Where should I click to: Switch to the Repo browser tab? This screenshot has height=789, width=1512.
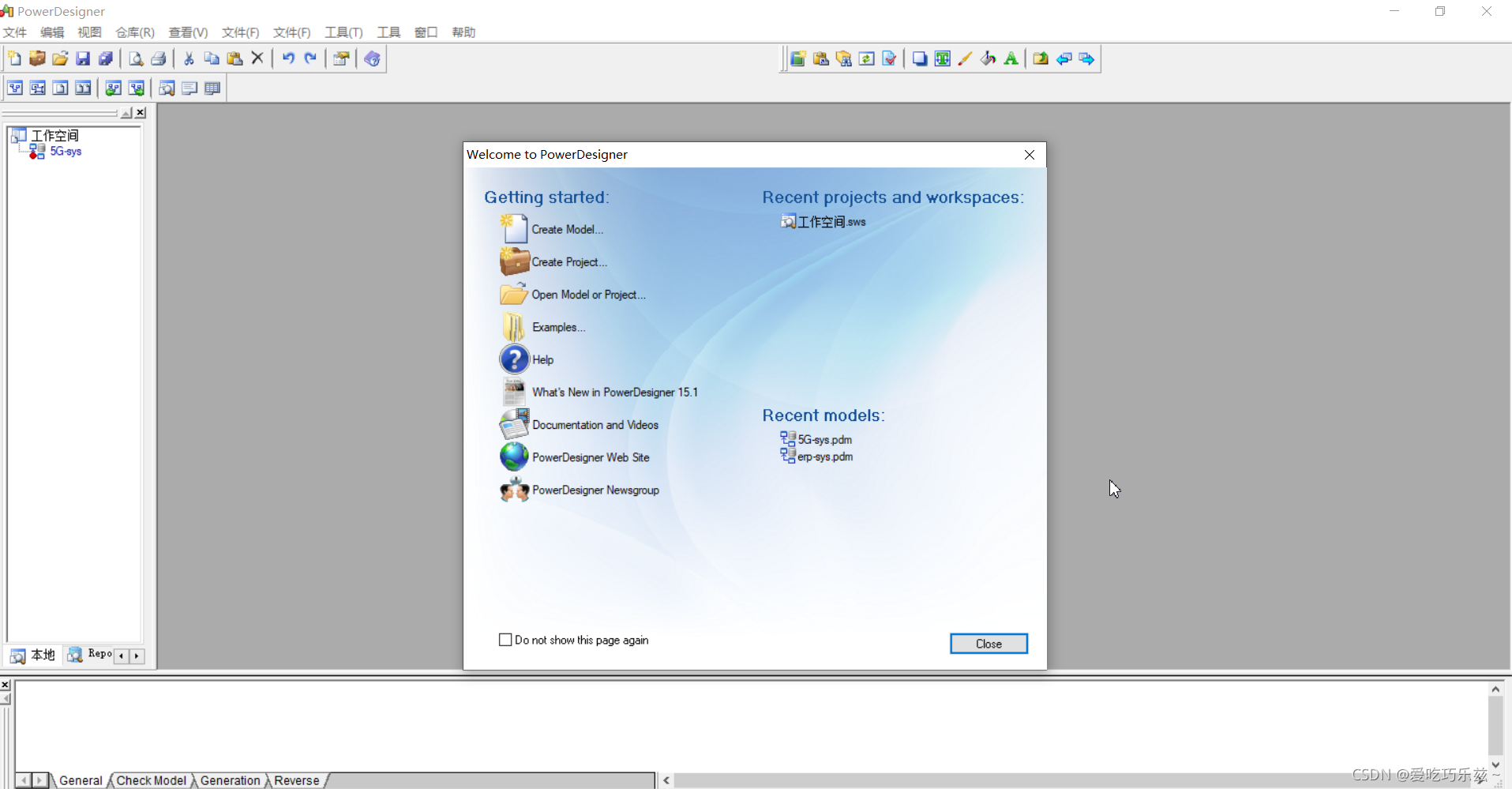tap(90, 655)
